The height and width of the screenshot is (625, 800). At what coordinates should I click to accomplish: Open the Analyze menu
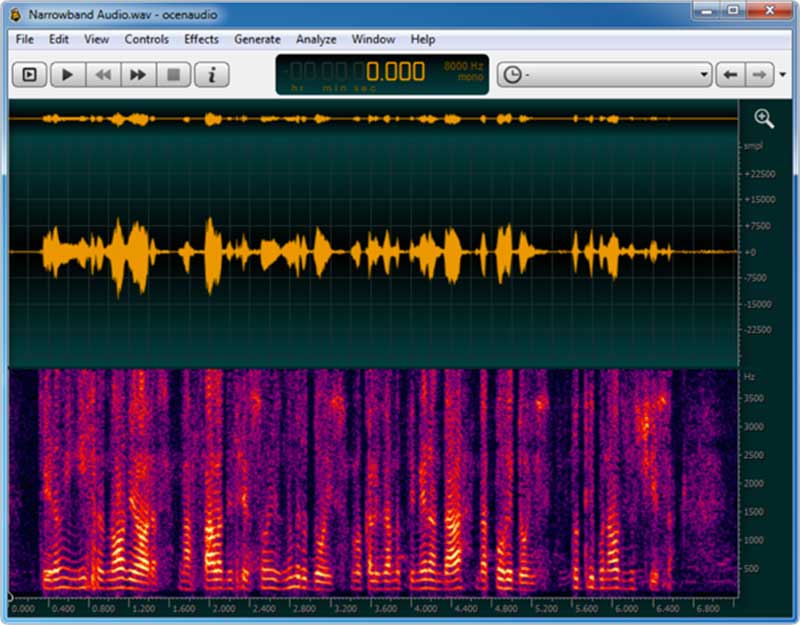click(316, 39)
